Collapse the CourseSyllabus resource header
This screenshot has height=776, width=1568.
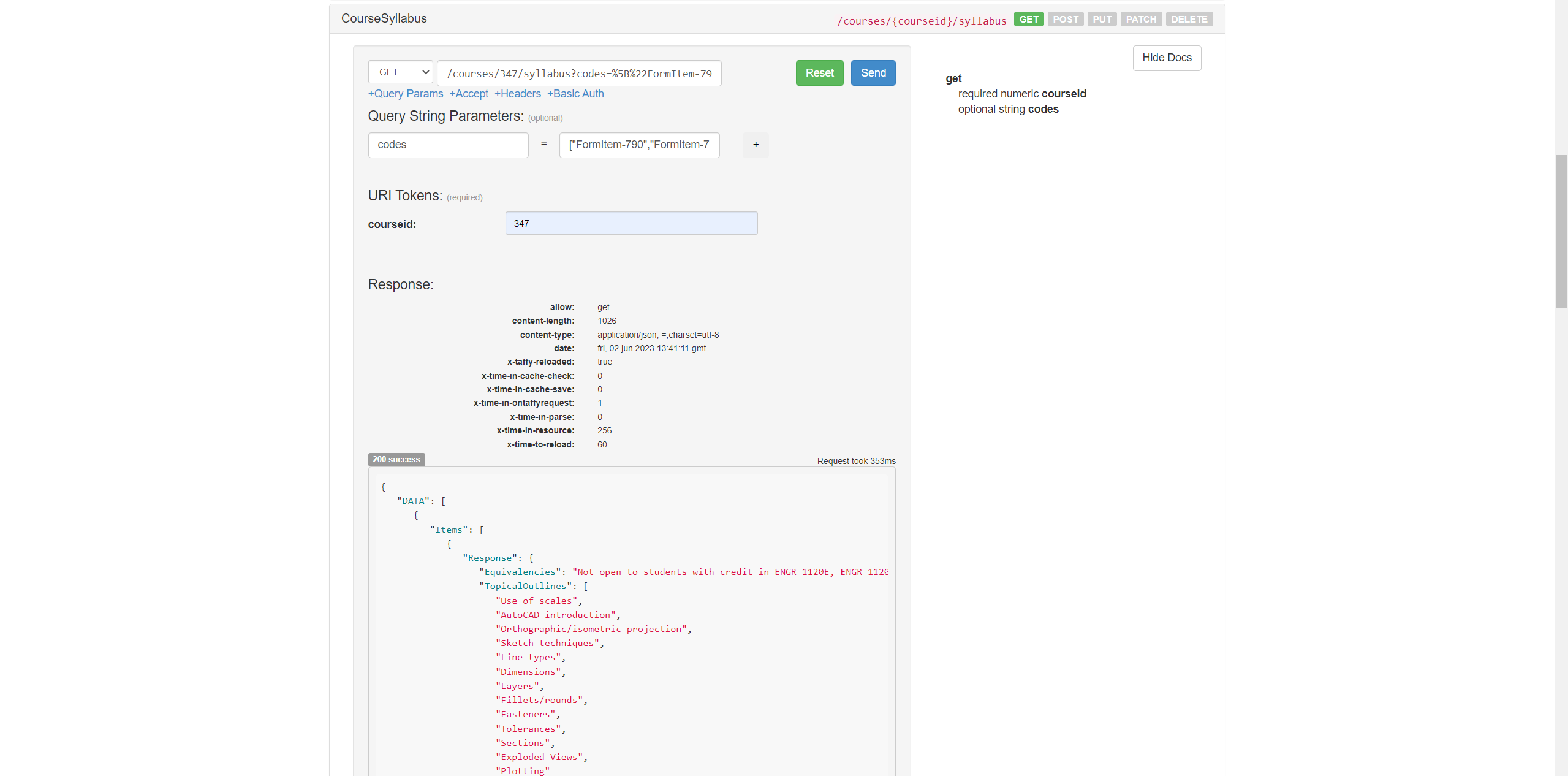(x=384, y=19)
